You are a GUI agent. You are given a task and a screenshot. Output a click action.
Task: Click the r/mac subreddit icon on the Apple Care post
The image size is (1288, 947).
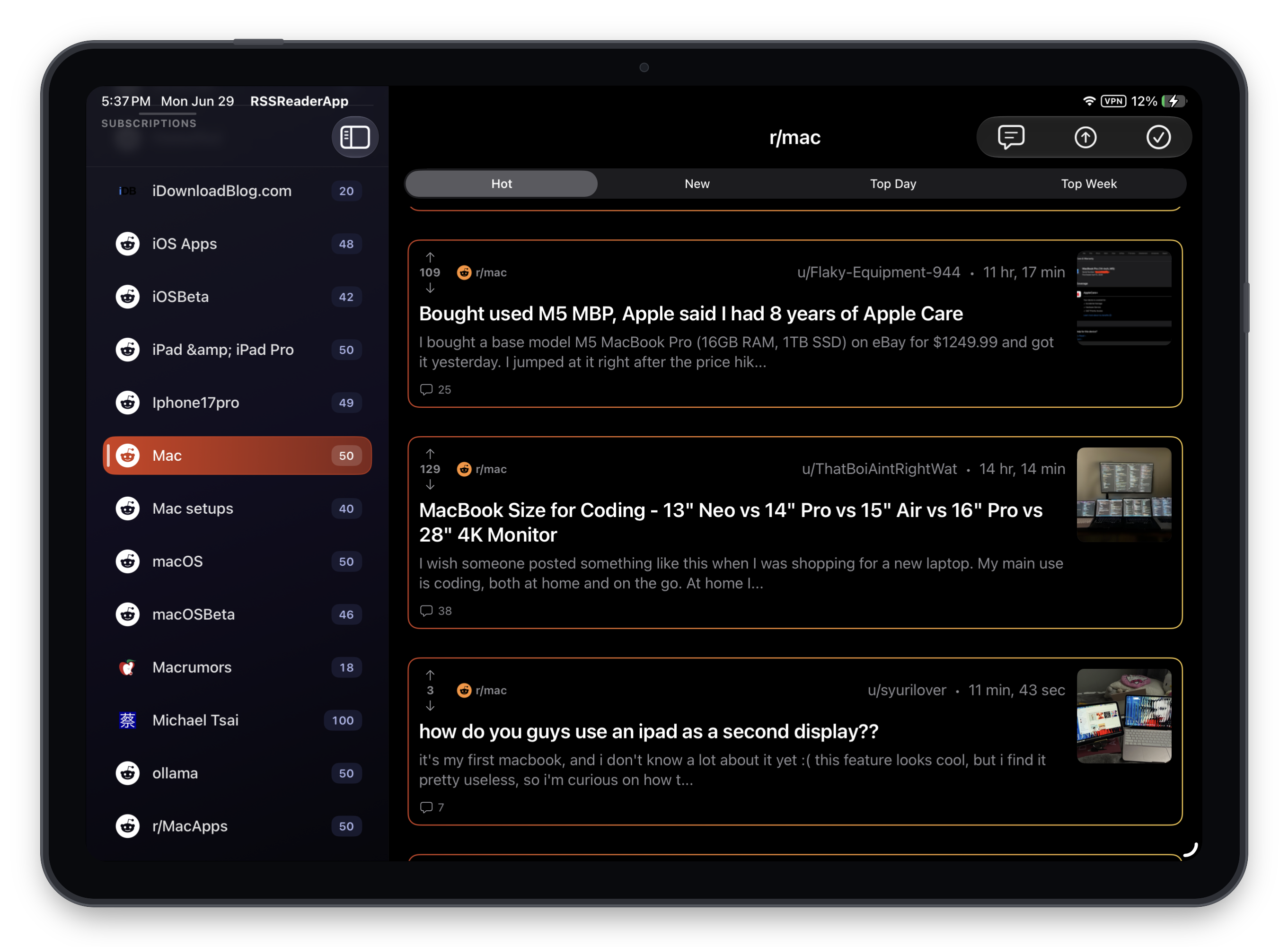(x=464, y=272)
